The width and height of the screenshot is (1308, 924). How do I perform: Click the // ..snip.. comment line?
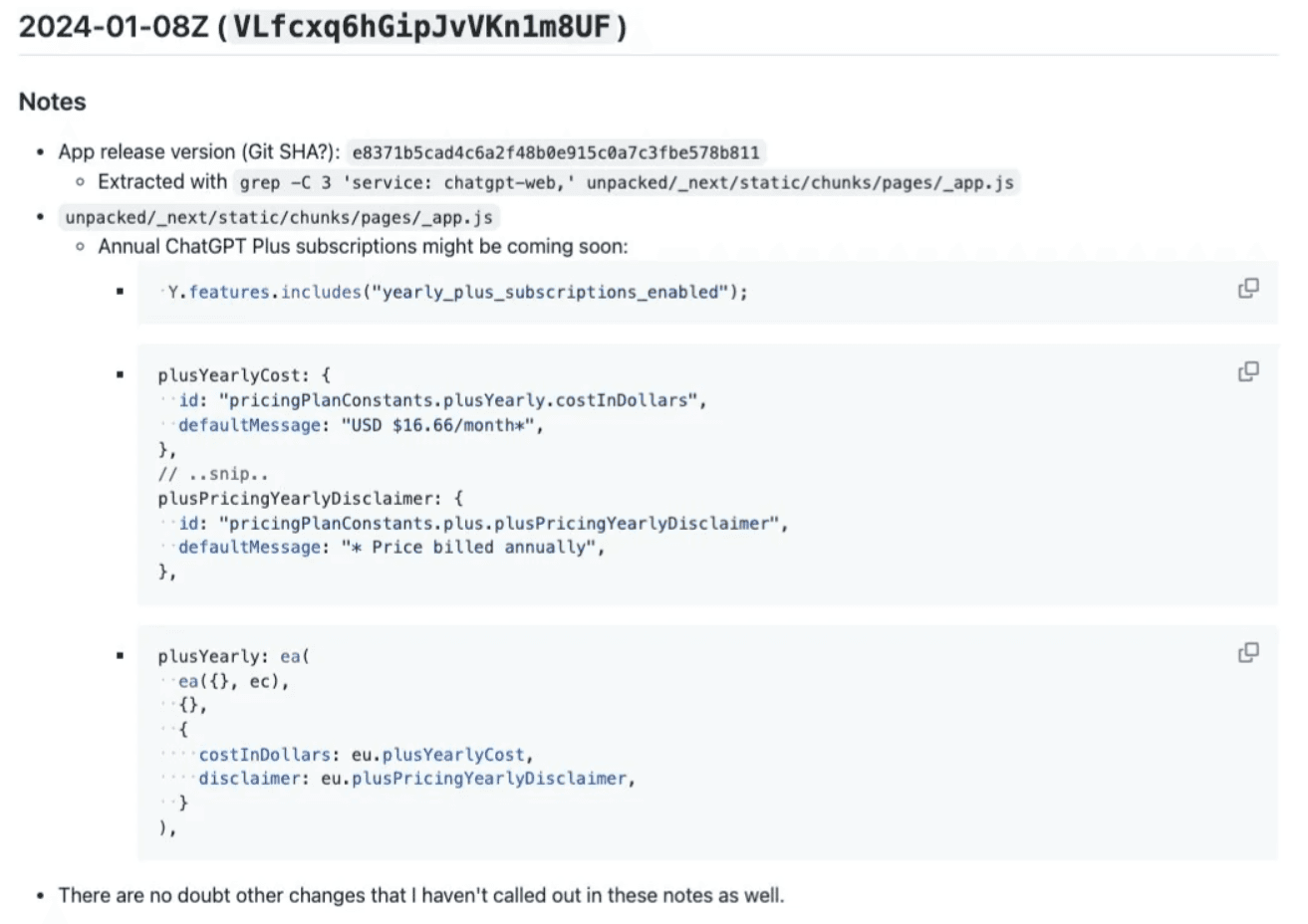(212, 474)
